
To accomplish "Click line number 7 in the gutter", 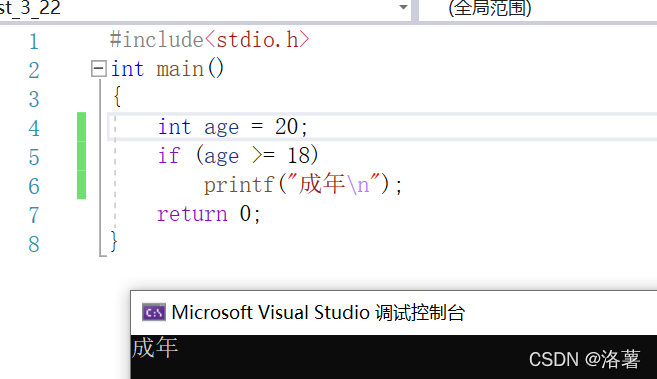I will pyautogui.click(x=34, y=215).
